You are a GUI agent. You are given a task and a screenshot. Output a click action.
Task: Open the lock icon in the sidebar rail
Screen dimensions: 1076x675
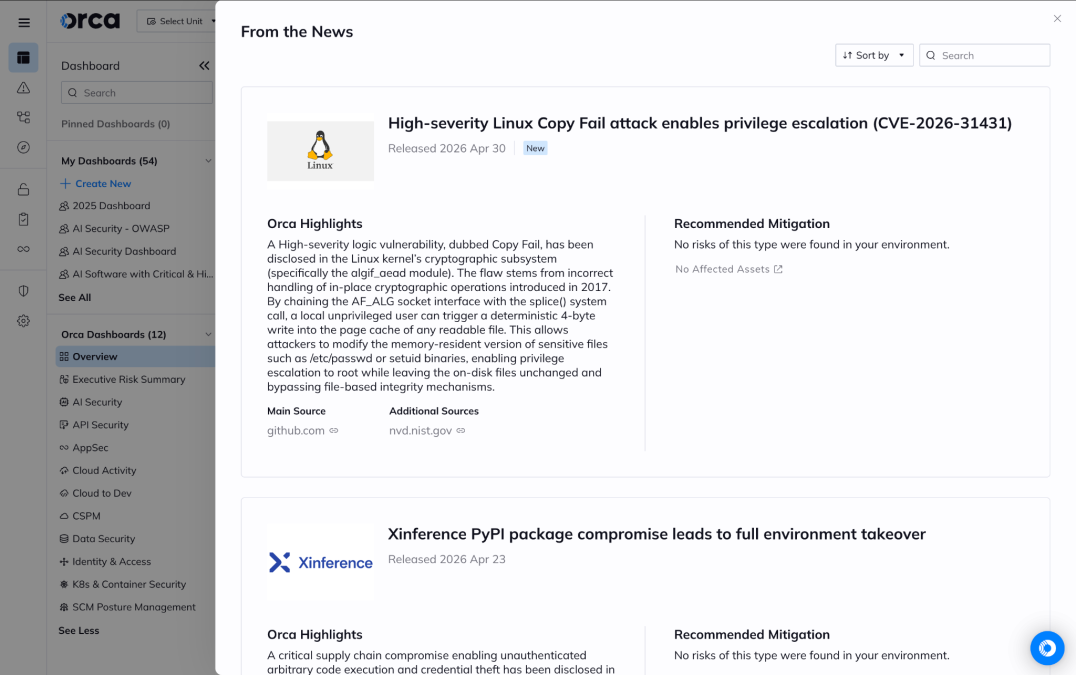tap(23, 188)
